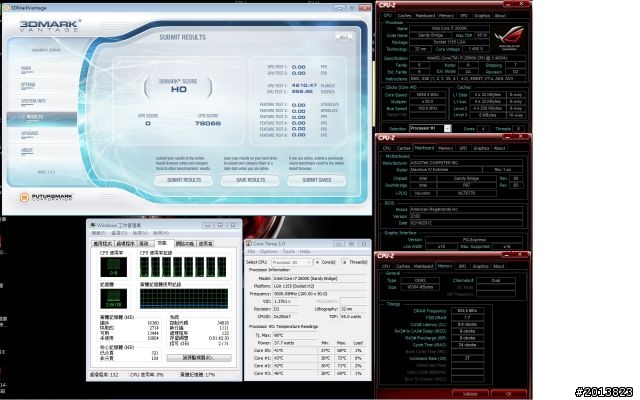This screenshot has width=640, height=400.
Task: Click the SUBMIT RESULTS button
Action: (184, 180)
